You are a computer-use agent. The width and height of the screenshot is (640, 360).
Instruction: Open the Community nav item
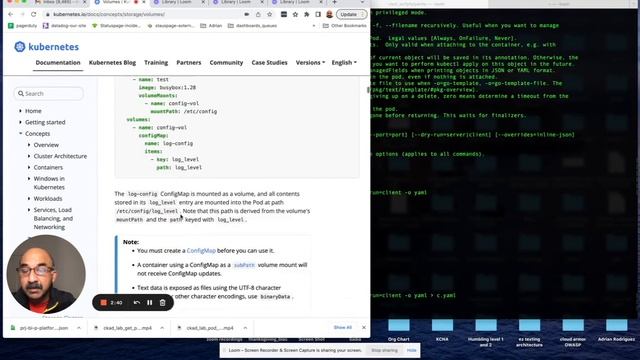(x=226, y=62)
